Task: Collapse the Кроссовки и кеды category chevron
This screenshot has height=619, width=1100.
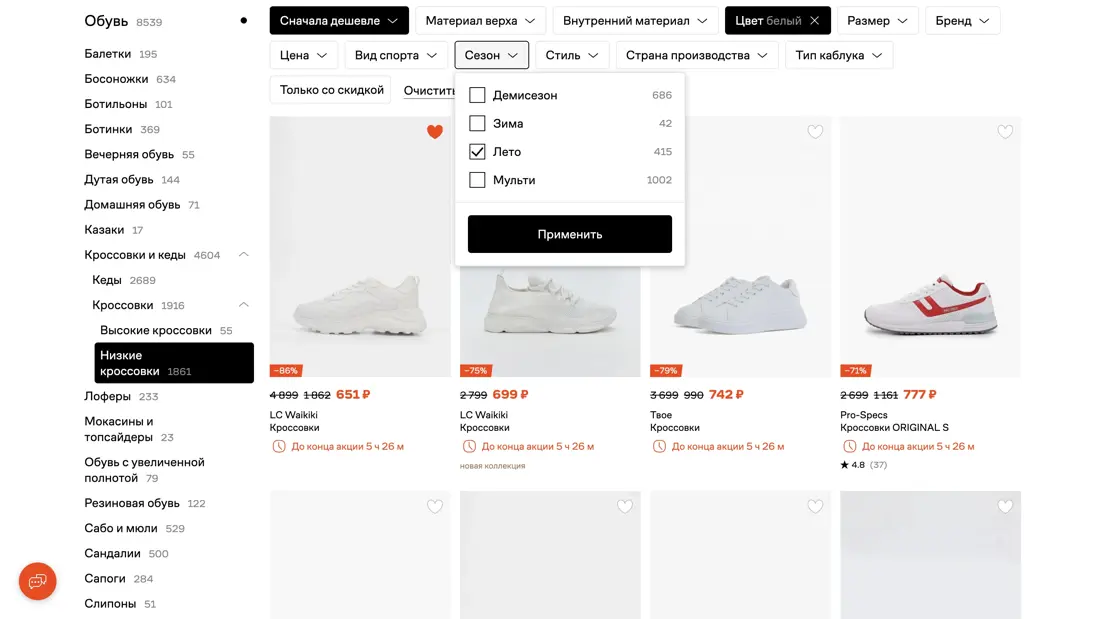Action: pyautogui.click(x=244, y=255)
